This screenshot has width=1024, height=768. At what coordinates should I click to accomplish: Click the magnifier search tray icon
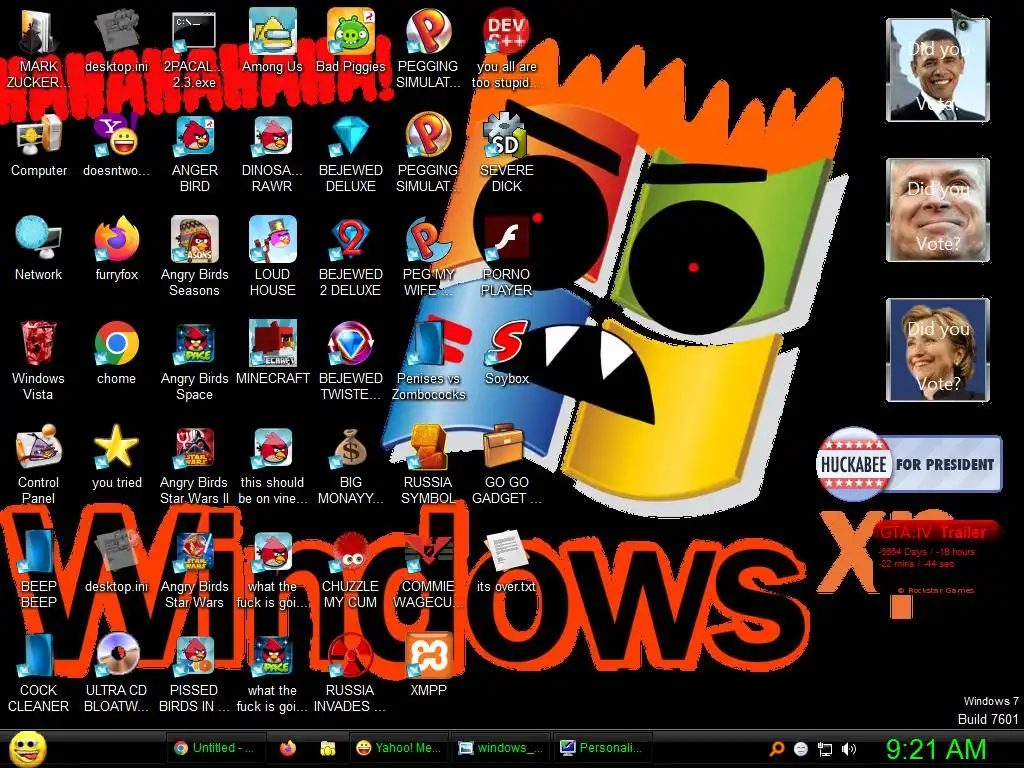coord(776,749)
